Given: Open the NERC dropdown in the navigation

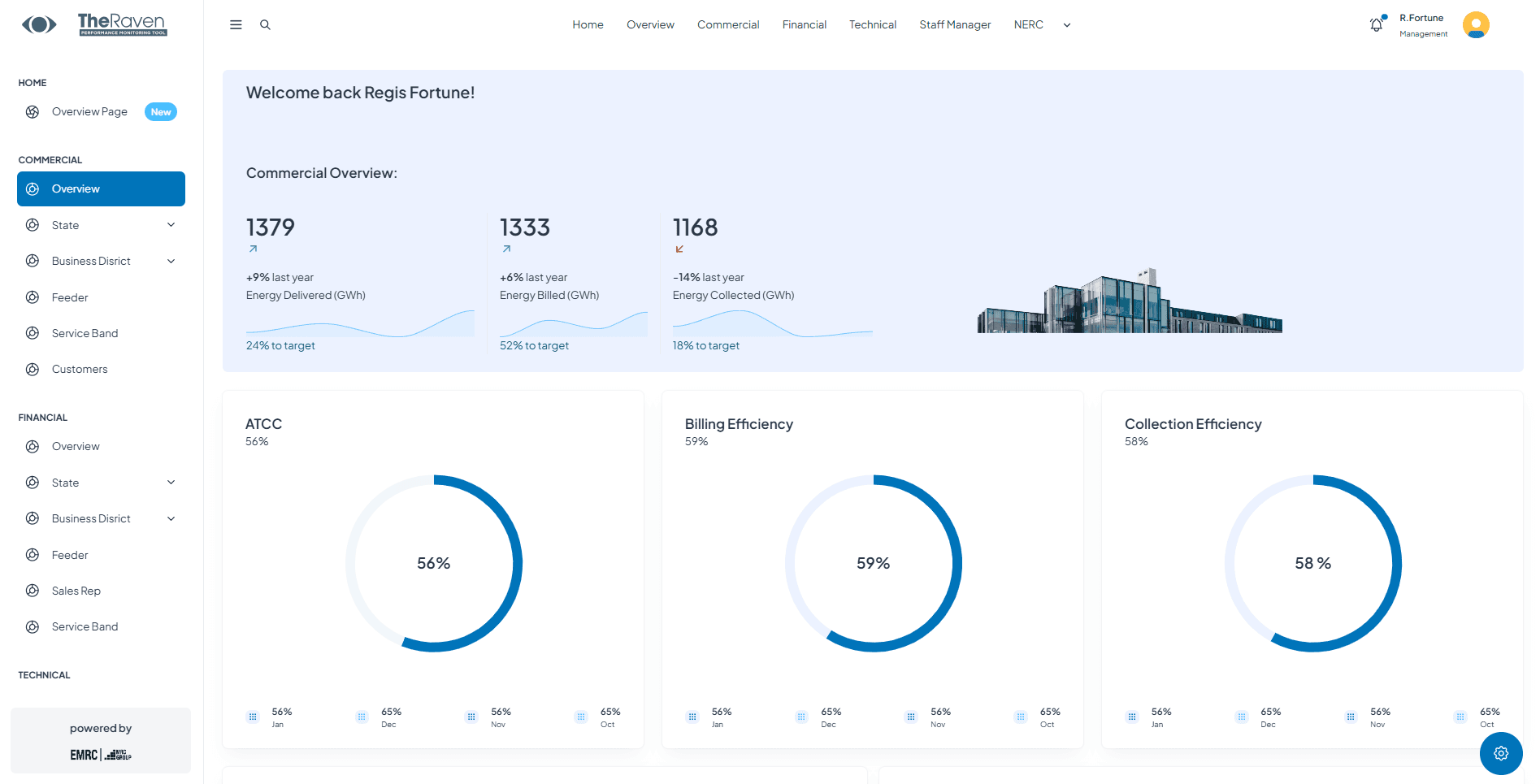Looking at the screenshot, I should tap(1029, 24).
